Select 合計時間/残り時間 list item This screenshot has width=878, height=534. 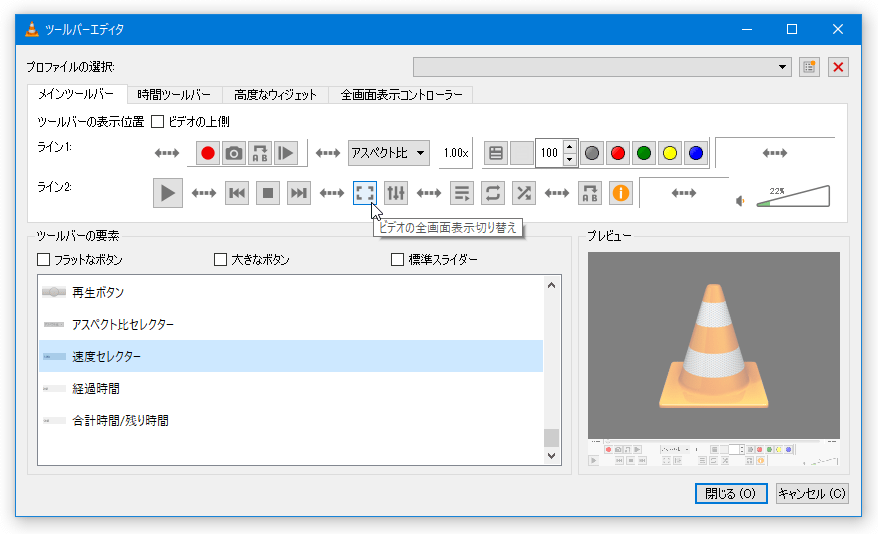coord(291,420)
